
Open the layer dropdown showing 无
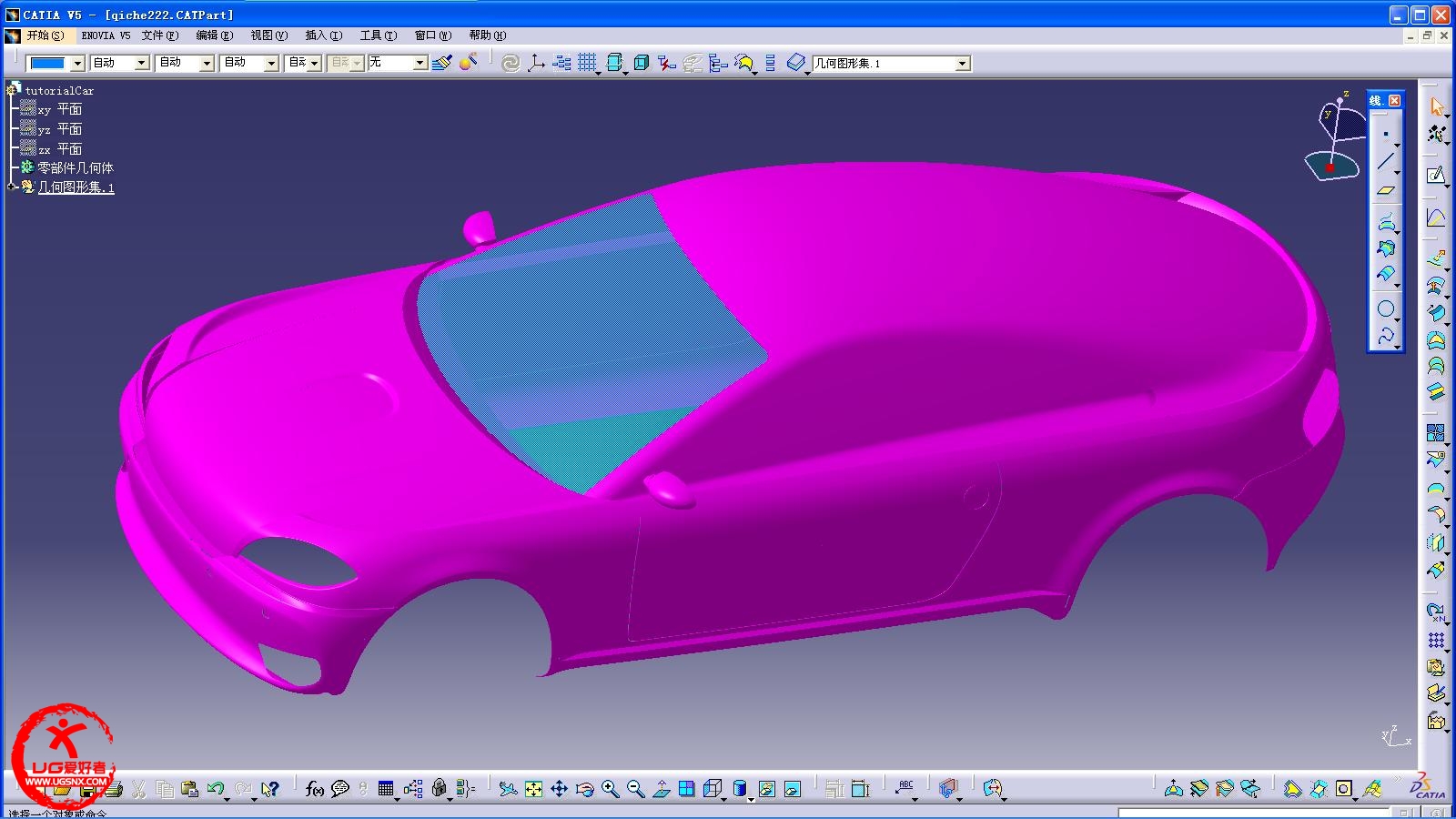coord(420,63)
